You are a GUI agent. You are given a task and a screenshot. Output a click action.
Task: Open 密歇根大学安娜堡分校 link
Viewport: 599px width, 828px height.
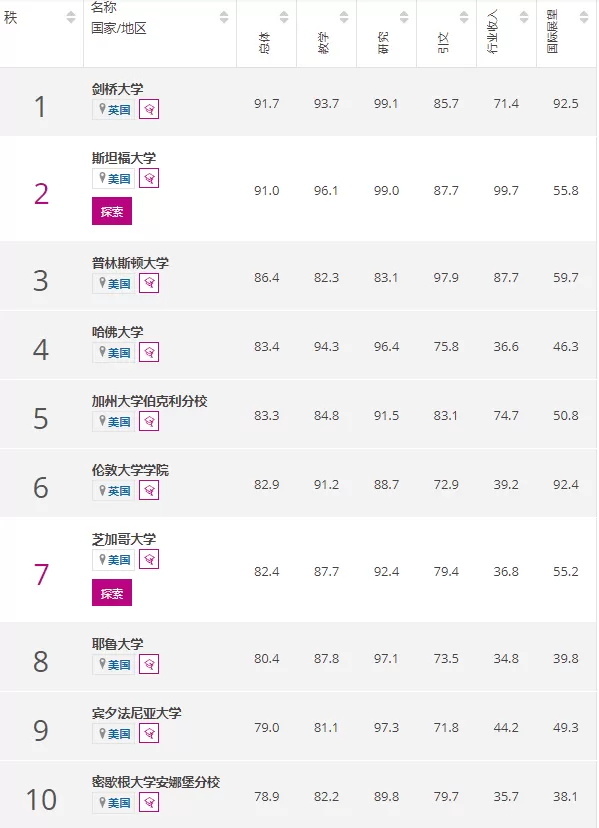[156, 782]
